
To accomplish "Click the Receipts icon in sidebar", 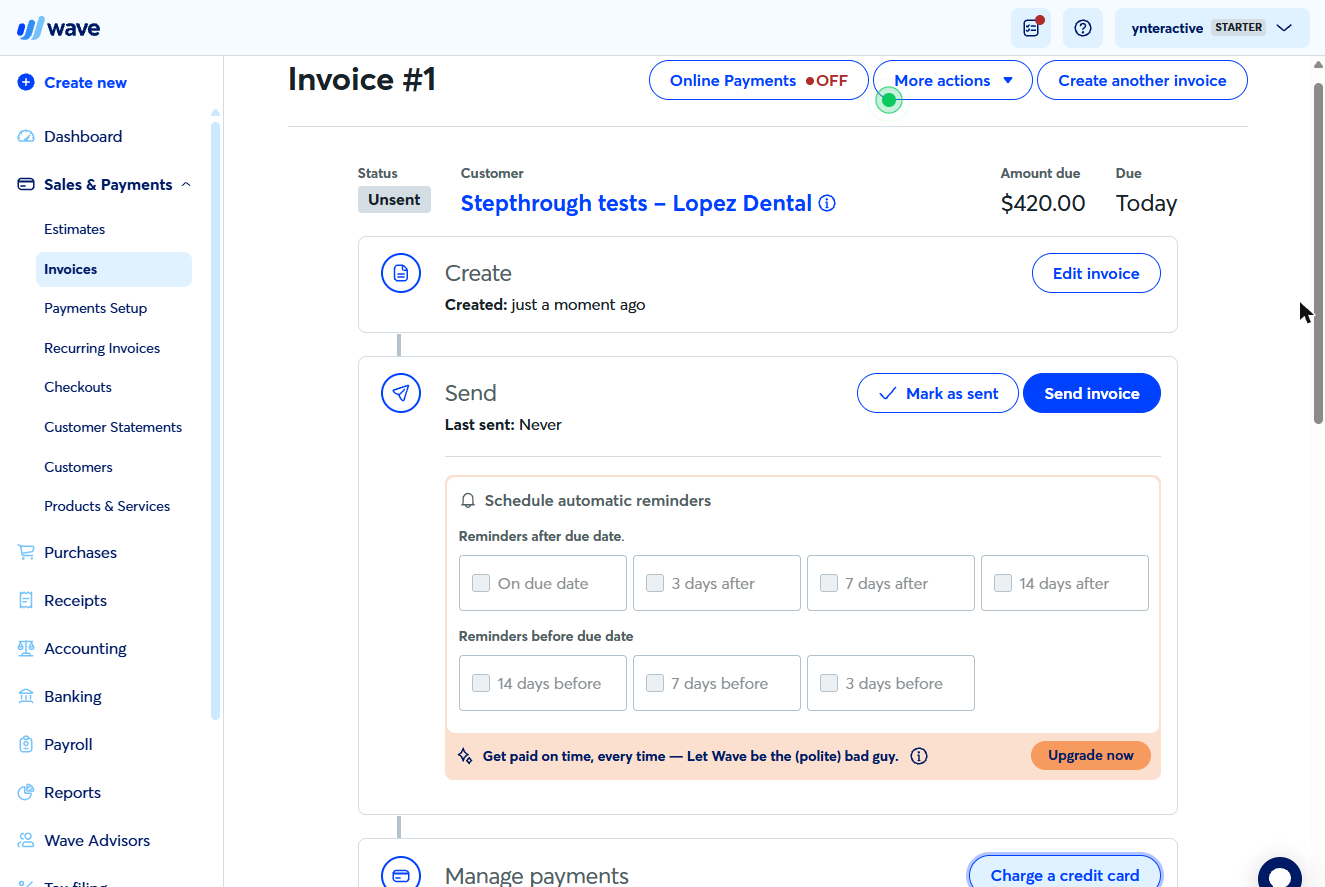I will (26, 601).
